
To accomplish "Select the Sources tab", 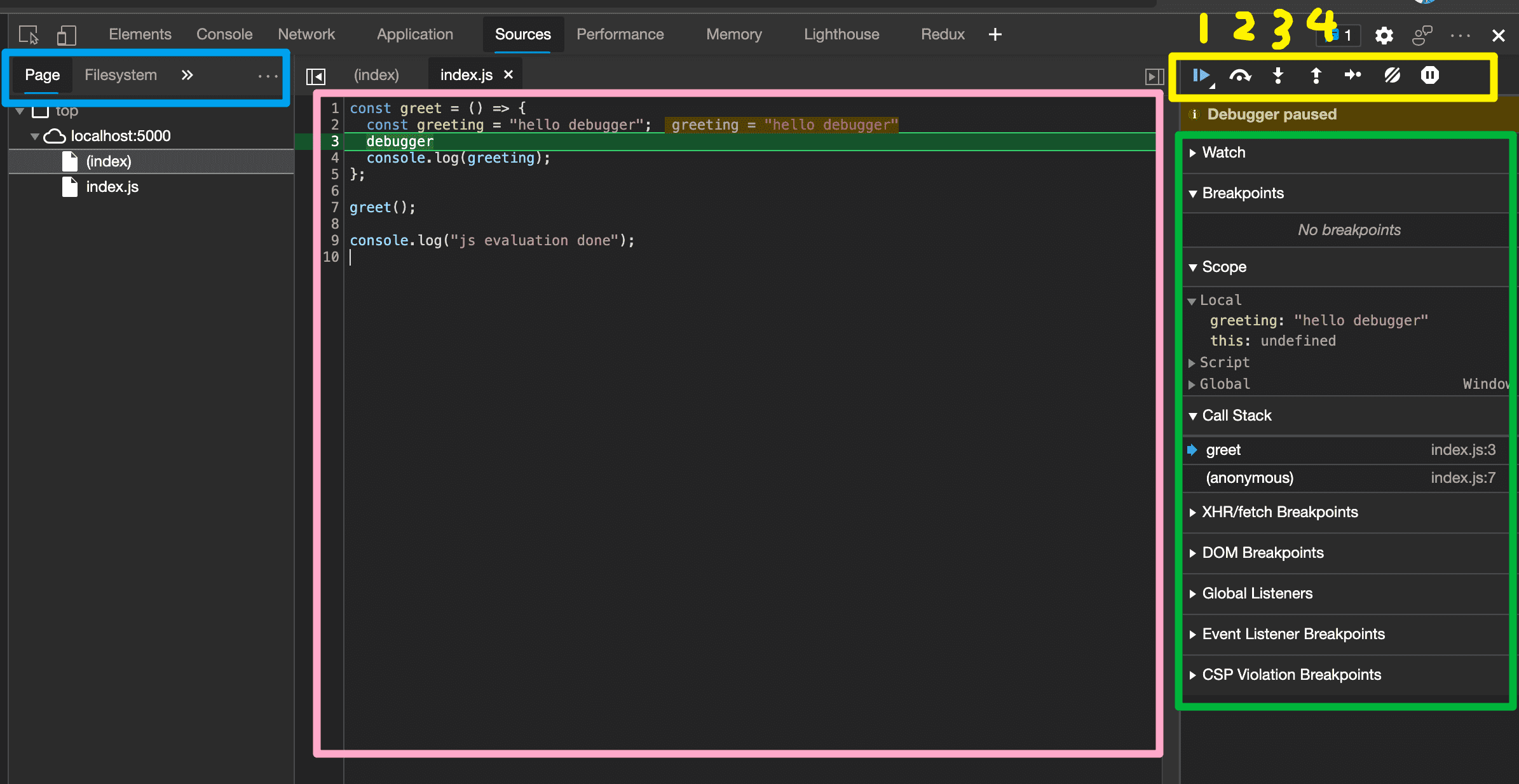I will pyautogui.click(x=522, y=33).
